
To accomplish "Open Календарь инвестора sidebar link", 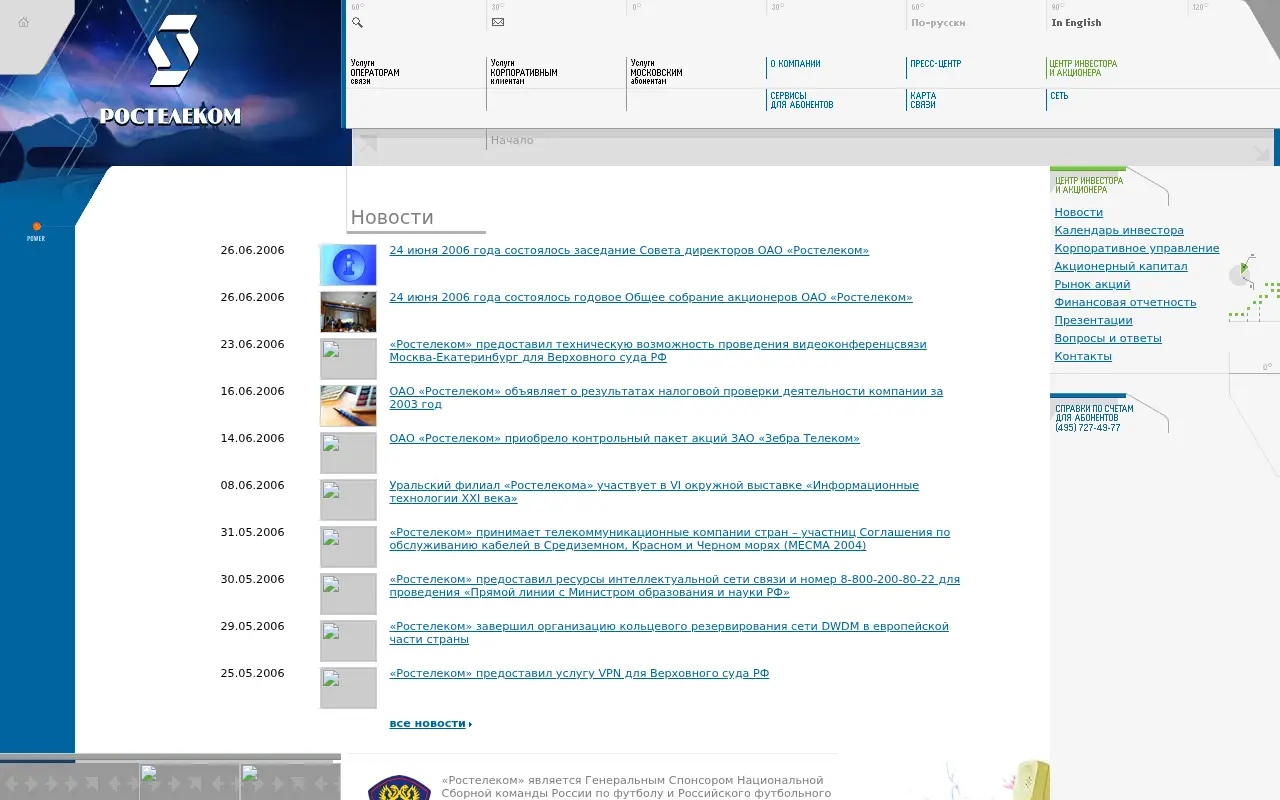I will click(1118, 230).
